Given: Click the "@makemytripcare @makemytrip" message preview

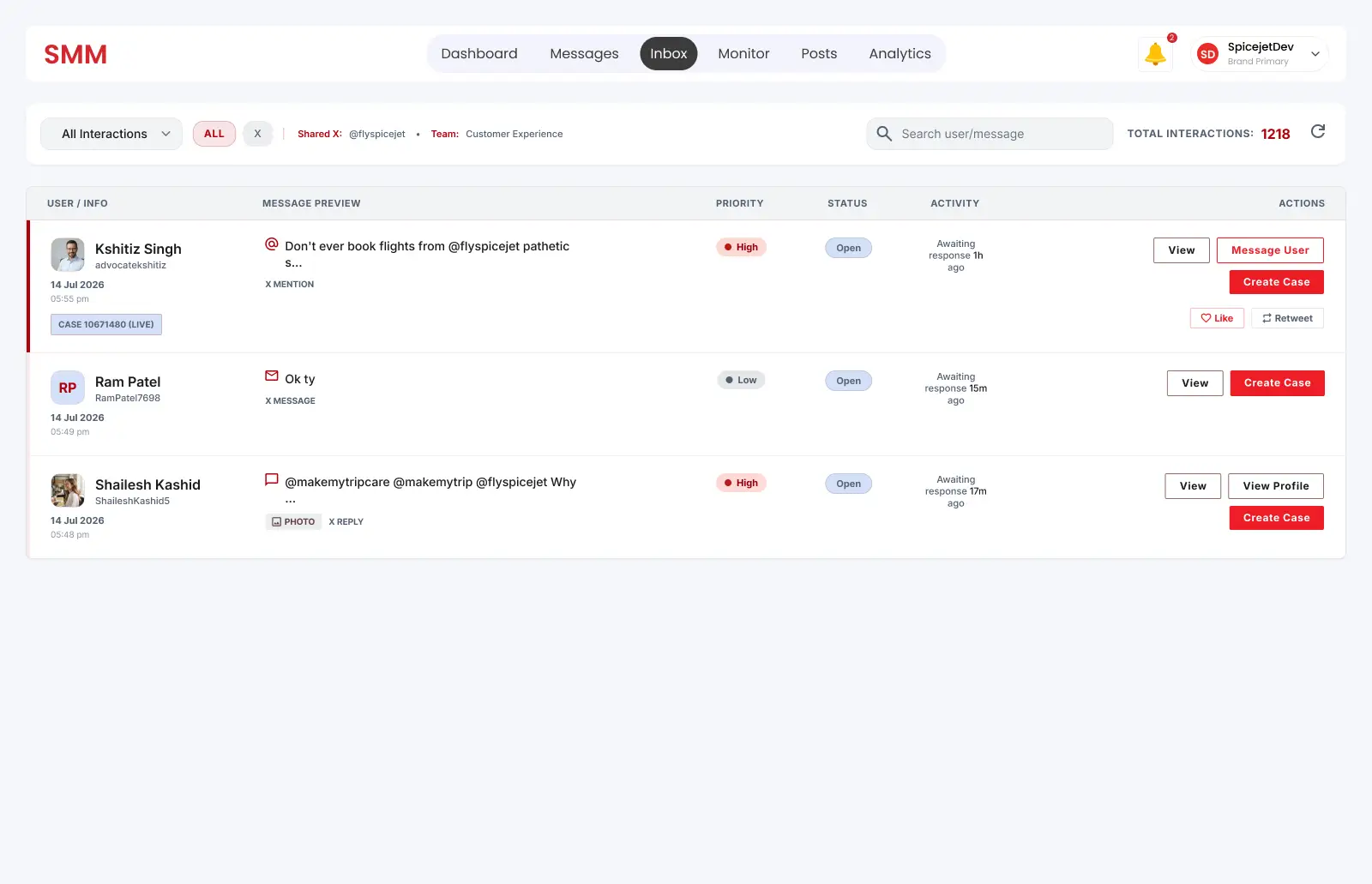Looking at the screenshot, I should pyautogui.click(x=430, y=489).
